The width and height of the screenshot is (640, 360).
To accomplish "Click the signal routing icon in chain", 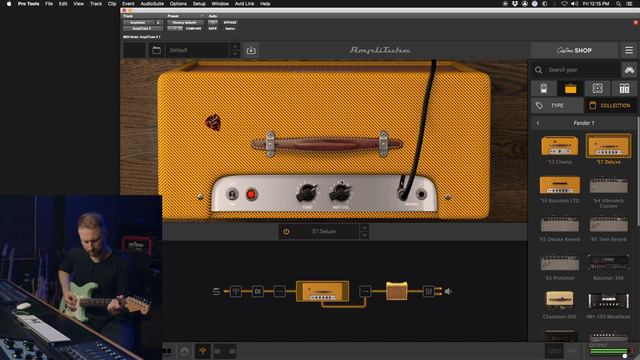I will tap(216, 291).
